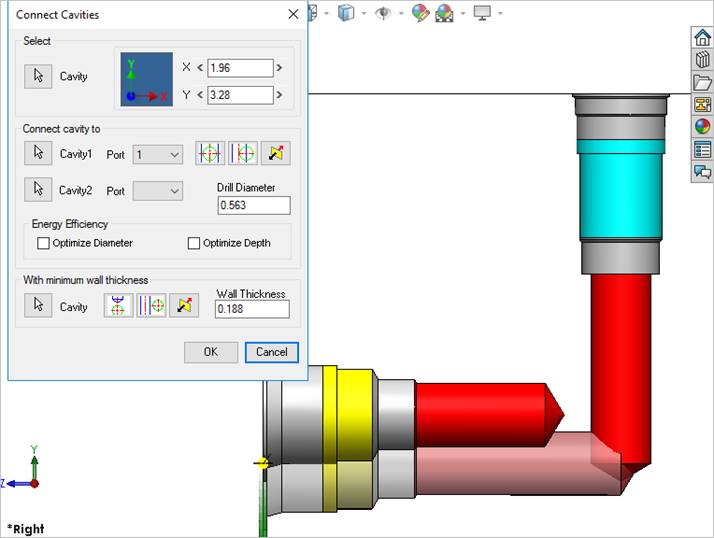Increase Y value with right arrow

pos(279,95)
